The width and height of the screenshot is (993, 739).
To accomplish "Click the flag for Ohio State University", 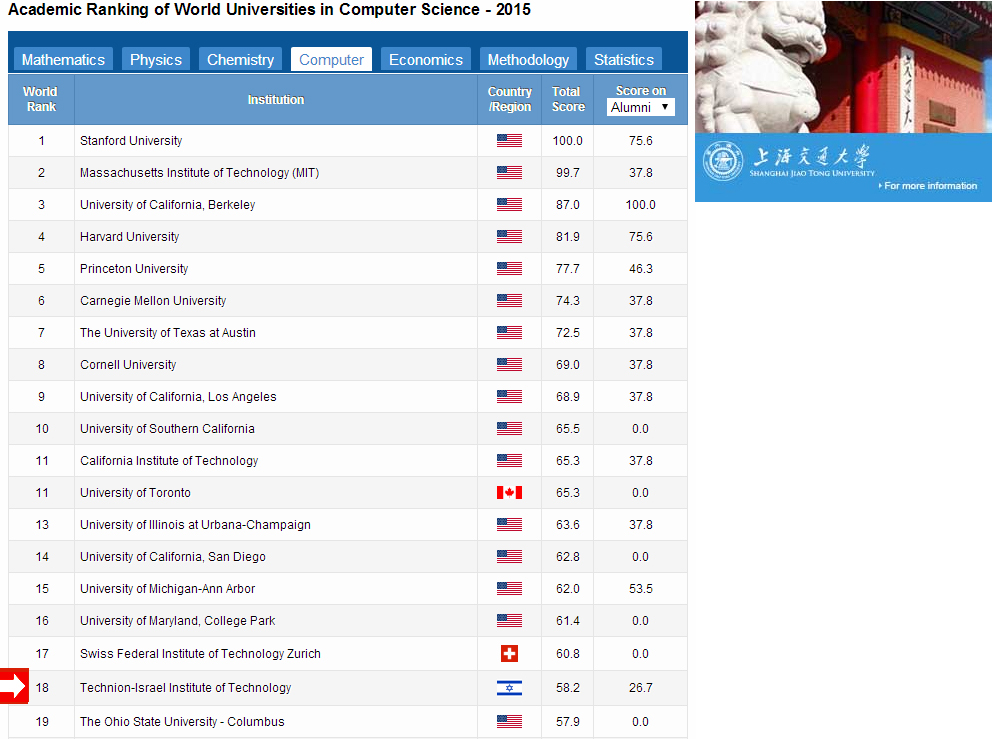I will (x=509, y=721).
